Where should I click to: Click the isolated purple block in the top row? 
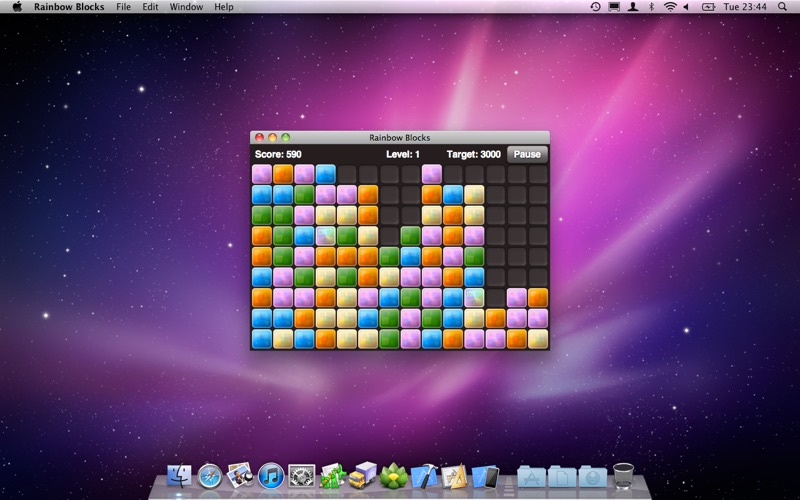point(431,174)
